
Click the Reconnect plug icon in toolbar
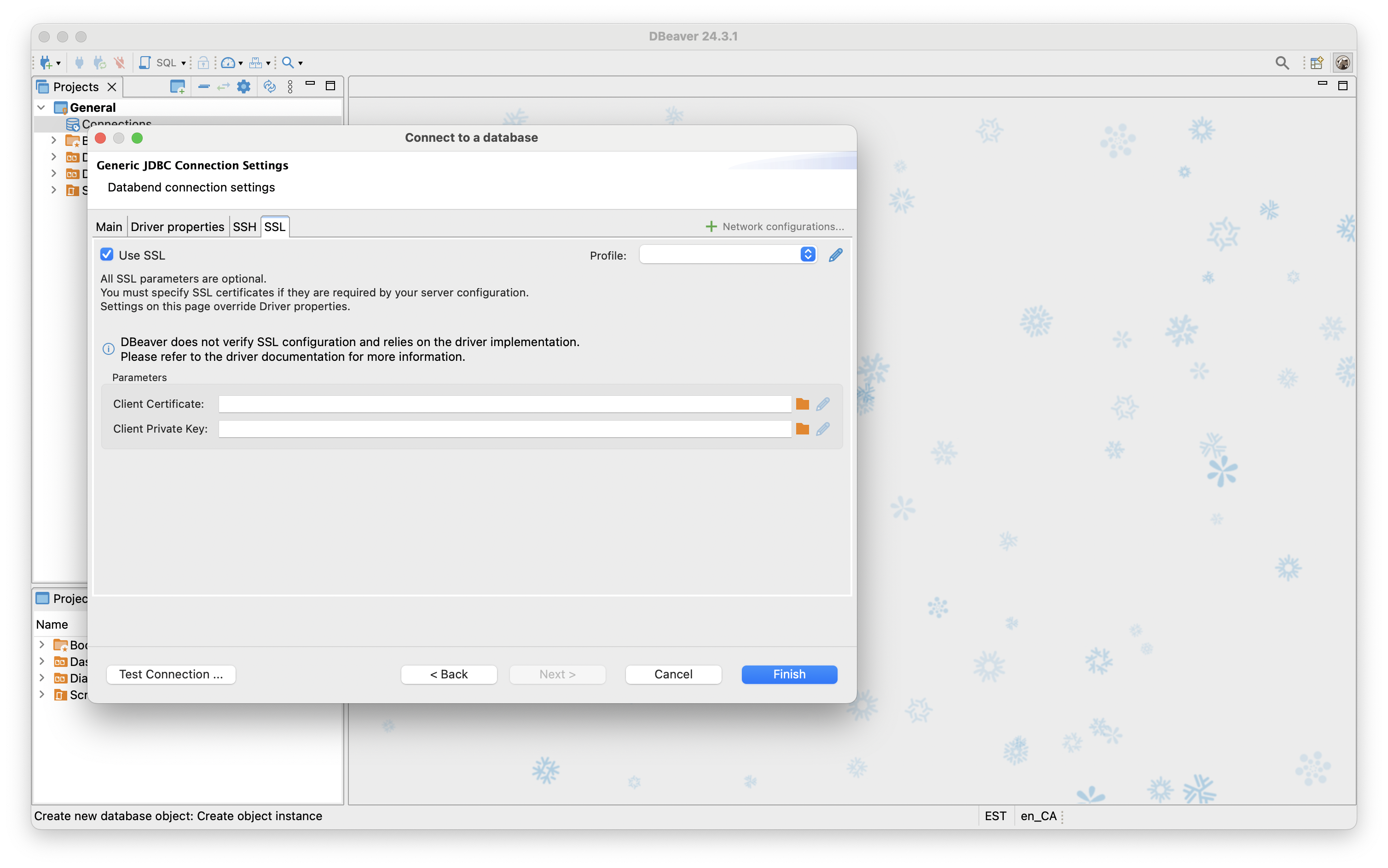coord(99,63)
